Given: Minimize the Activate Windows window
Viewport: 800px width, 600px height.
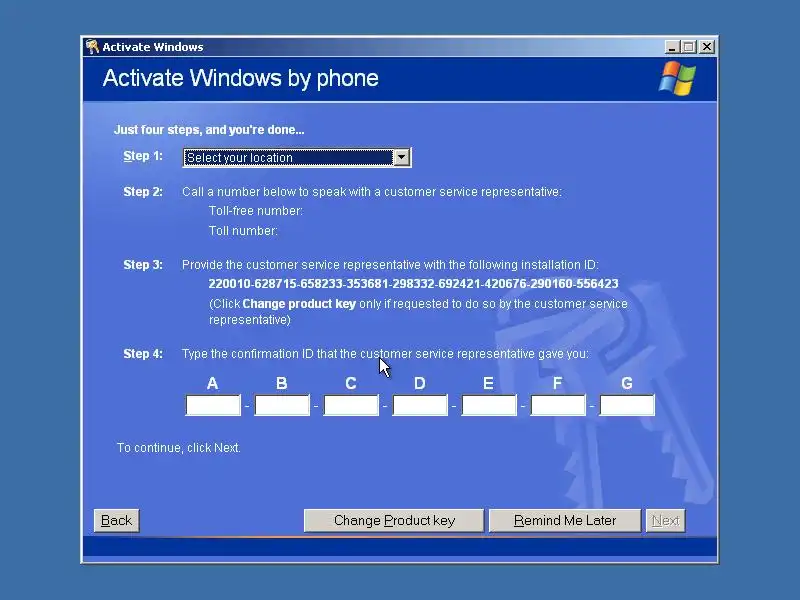Looking at the screenshot, I should tap(672, 47).
